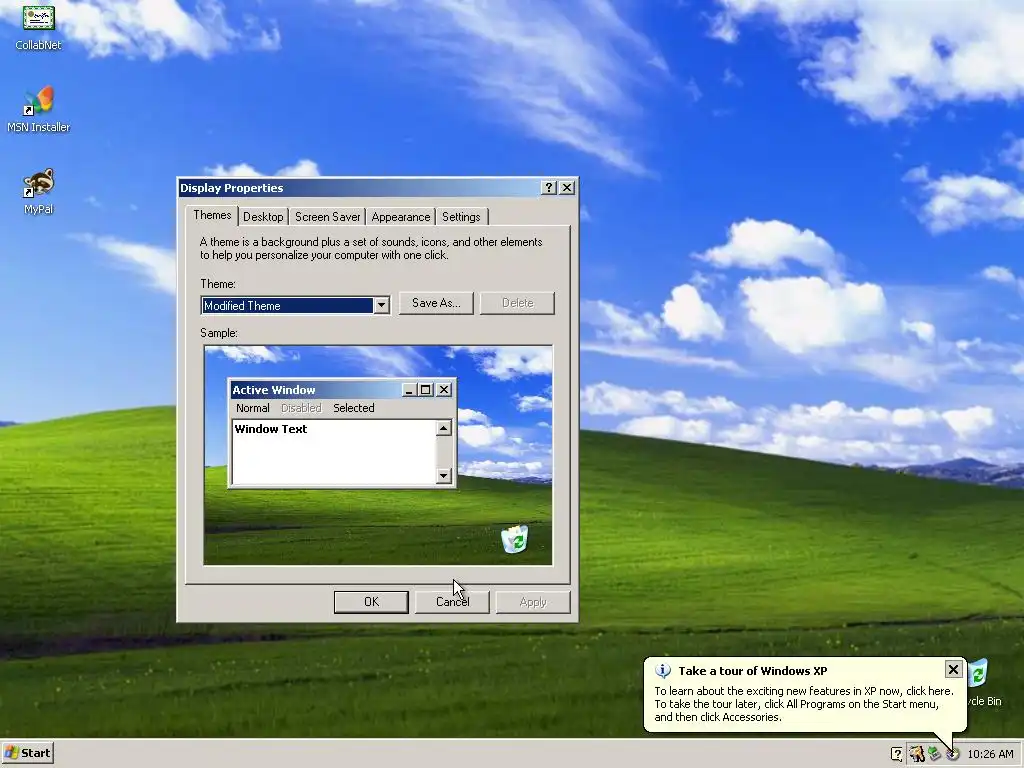
Task: Click the recycle bin in theme sample
Action: [515, 539]
